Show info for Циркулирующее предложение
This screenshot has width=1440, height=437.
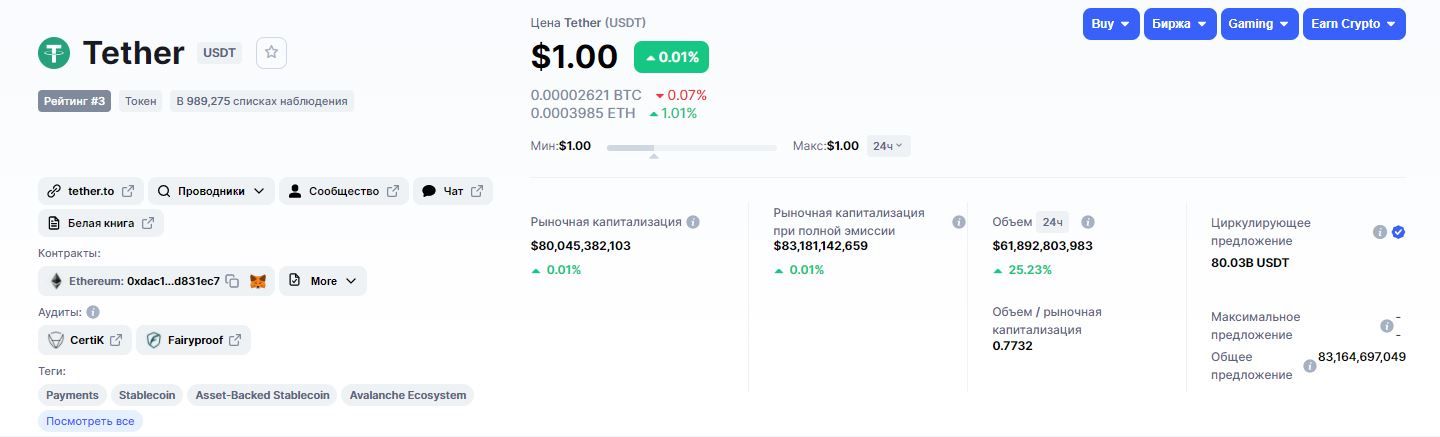point(1380,232)
